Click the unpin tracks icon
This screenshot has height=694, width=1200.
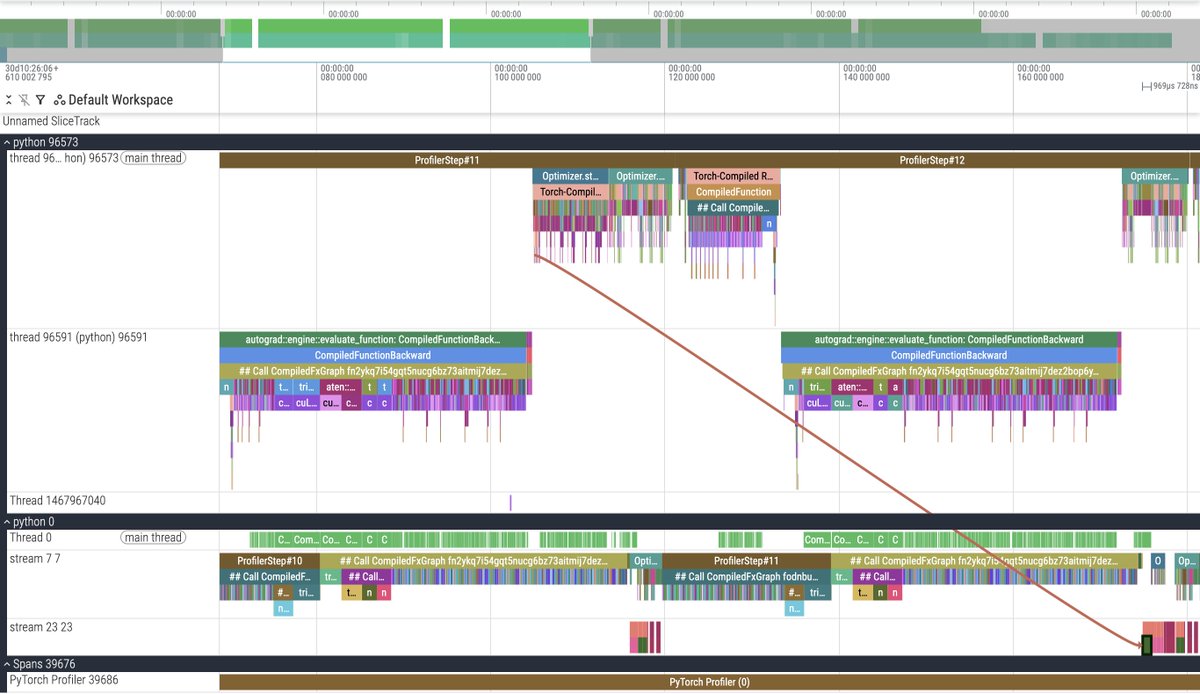[24, 100]
